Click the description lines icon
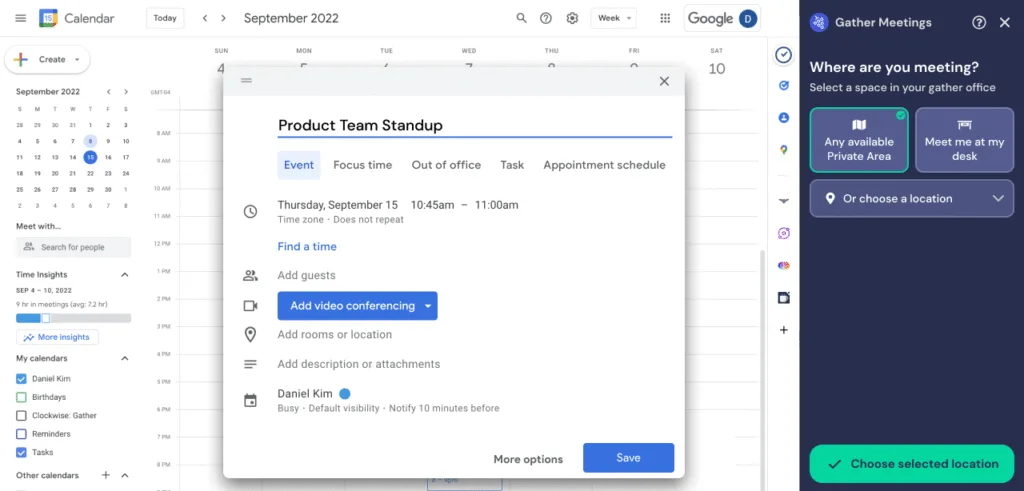The height and width of the screenshot is (491, 1024). point(250,364)
